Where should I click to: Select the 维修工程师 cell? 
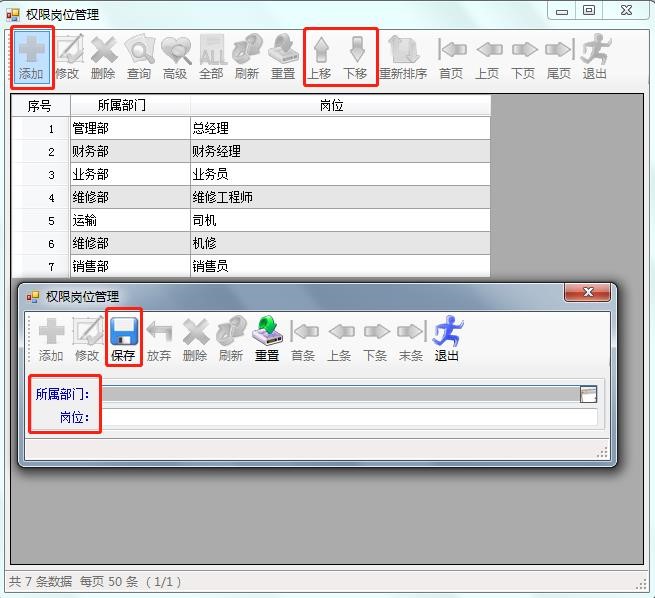(x=340, y=197)
